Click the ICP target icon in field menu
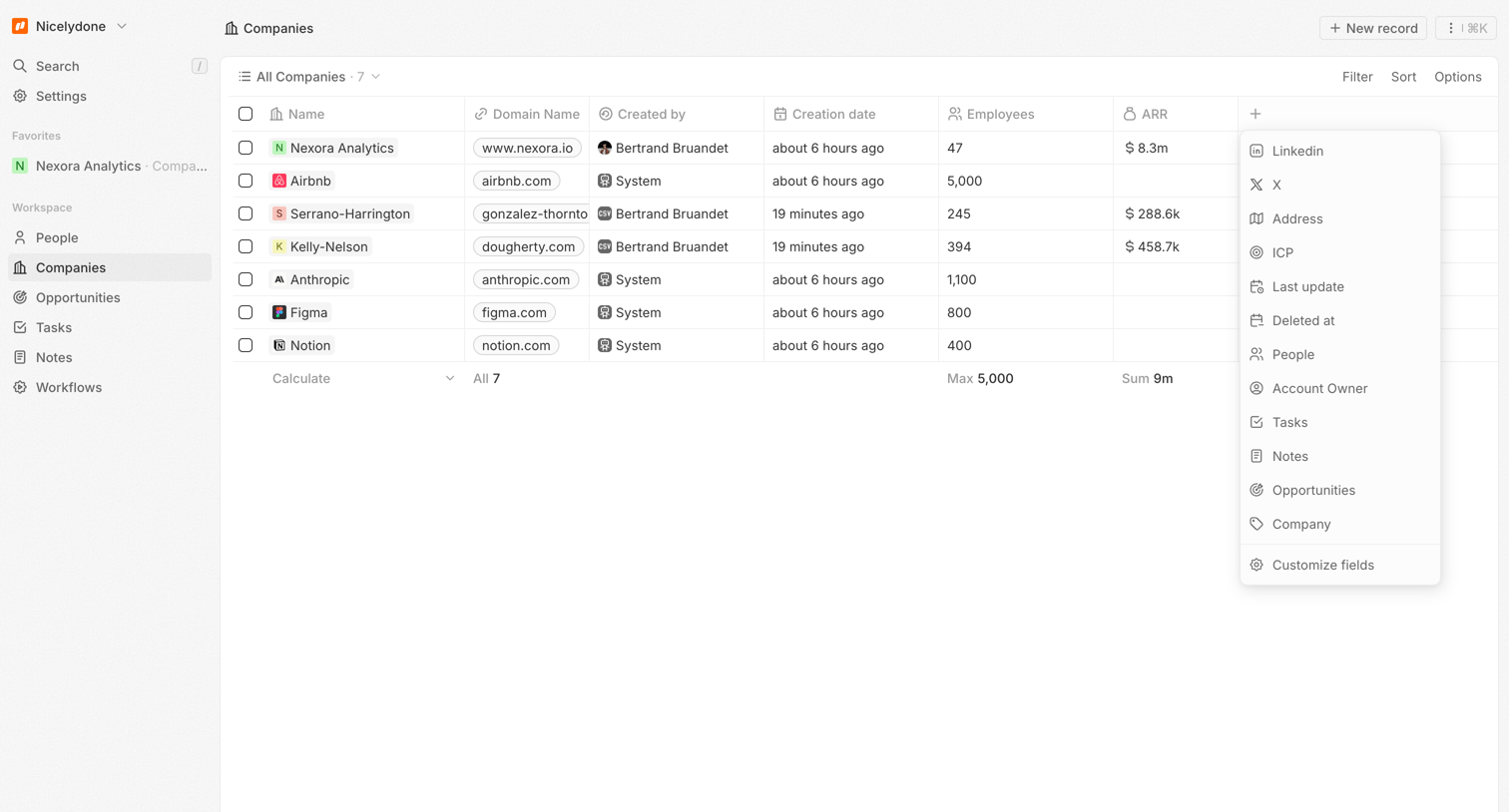1509x812 pixels. [1257, 252]
